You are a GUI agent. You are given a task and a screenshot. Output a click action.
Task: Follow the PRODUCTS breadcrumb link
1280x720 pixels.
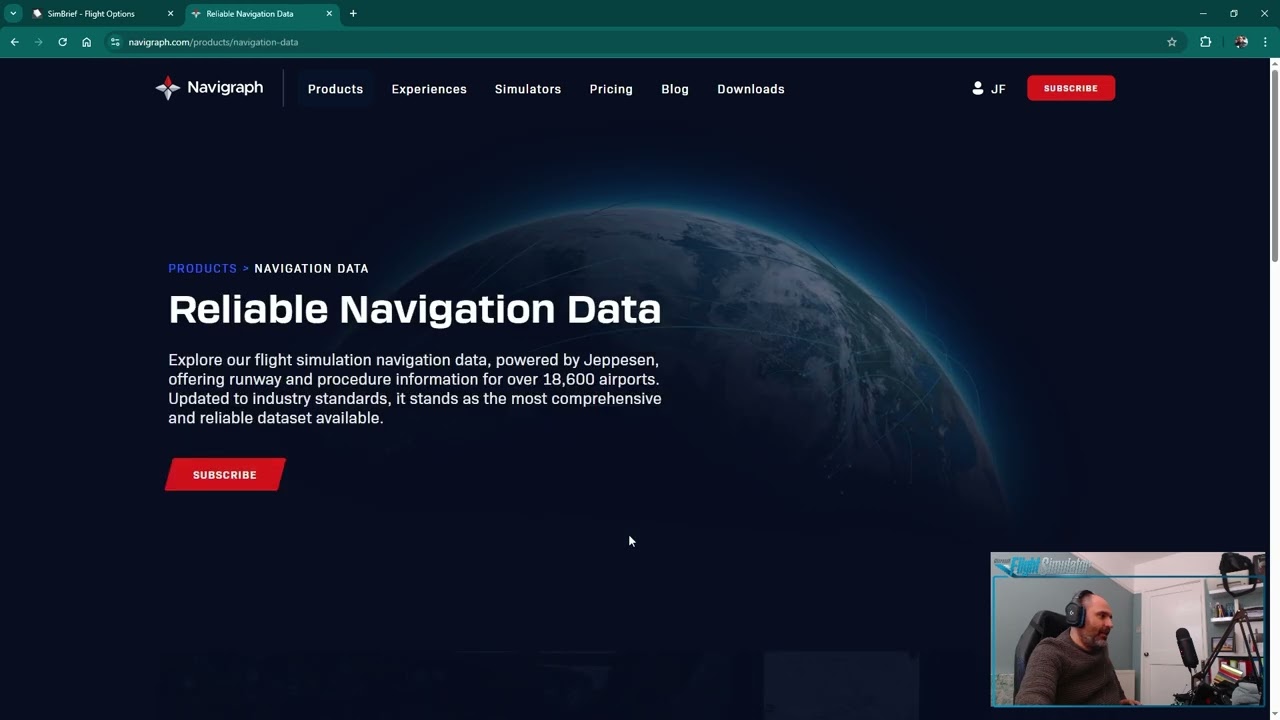tap(203, 268)
